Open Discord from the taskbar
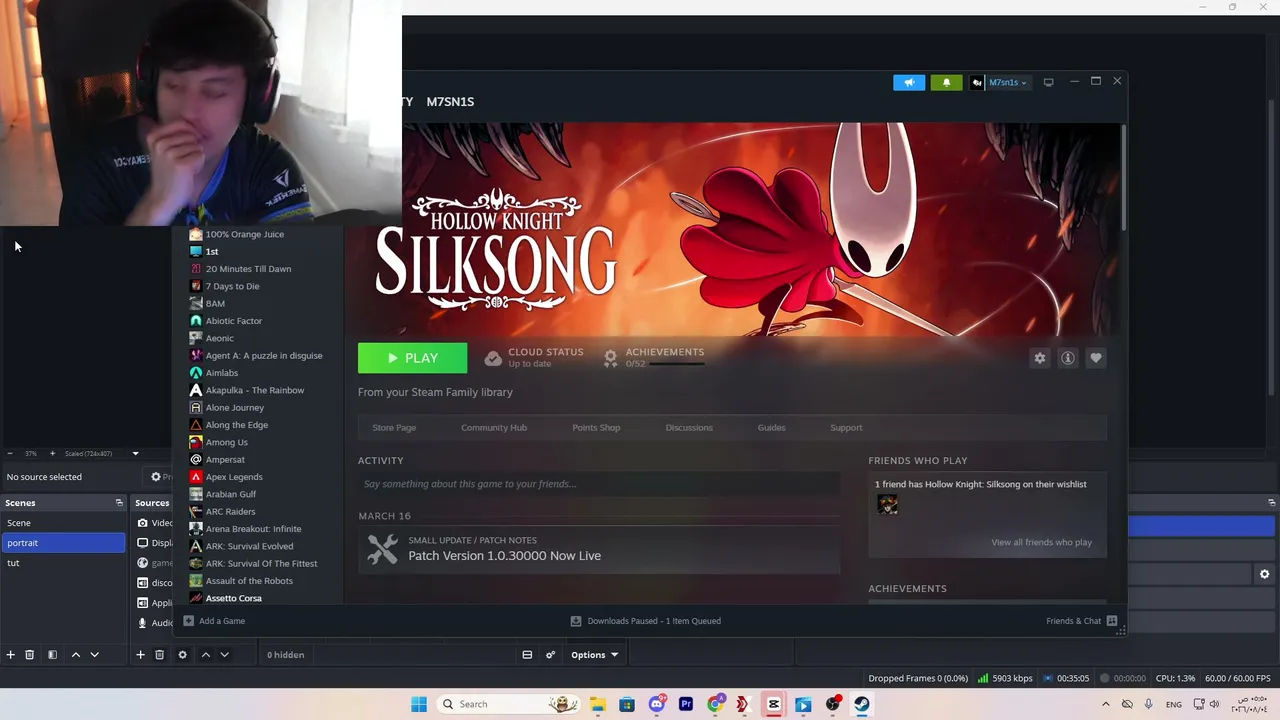The image size is (1280, 720). [656, 704]
